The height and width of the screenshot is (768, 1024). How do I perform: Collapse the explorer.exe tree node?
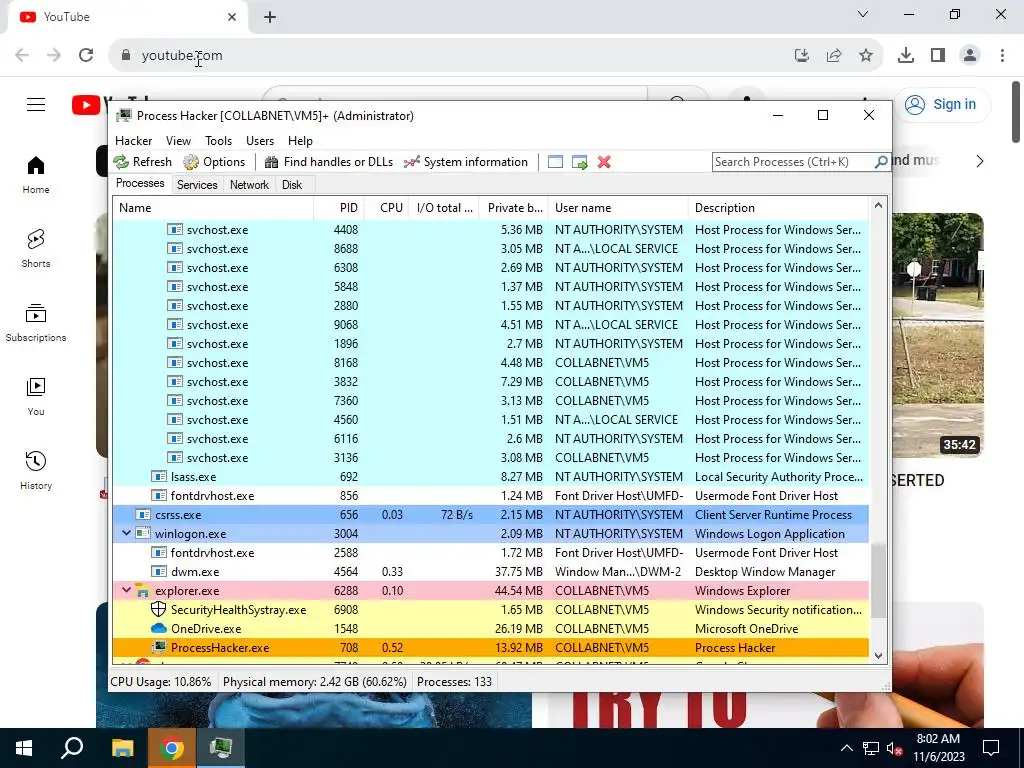click(126, 590)
